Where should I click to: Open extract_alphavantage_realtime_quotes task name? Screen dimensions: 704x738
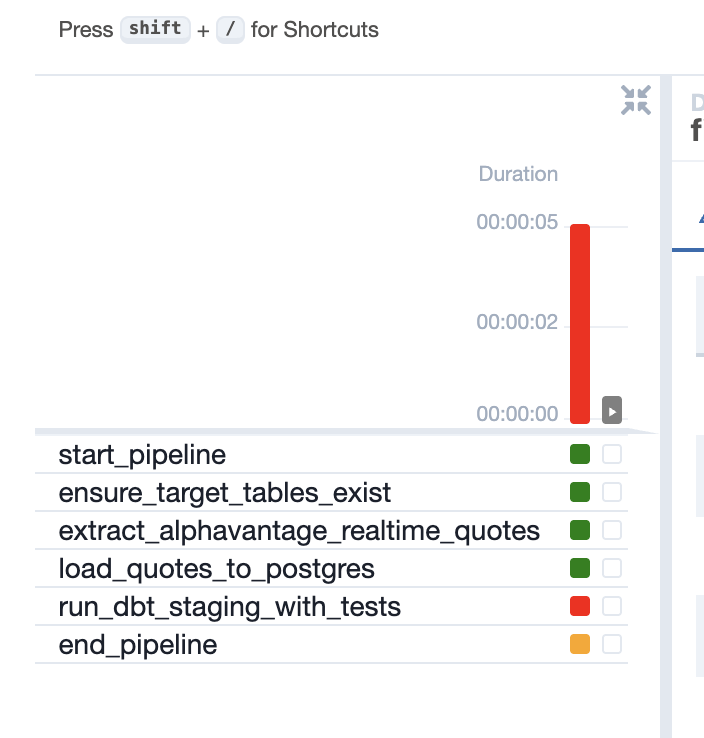(x=299, y=531)
